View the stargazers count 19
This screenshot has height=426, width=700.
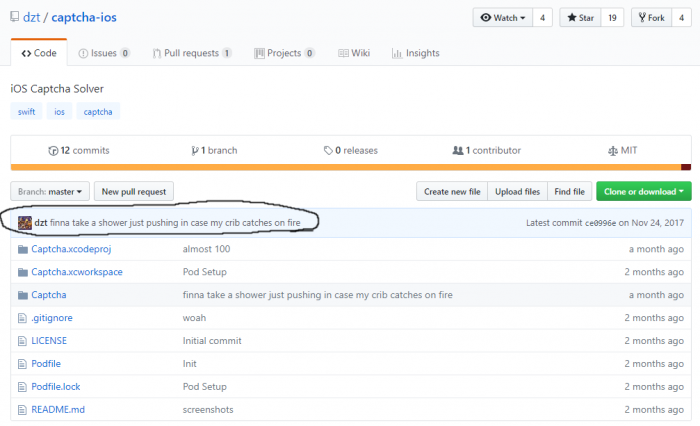click(612, 18)
